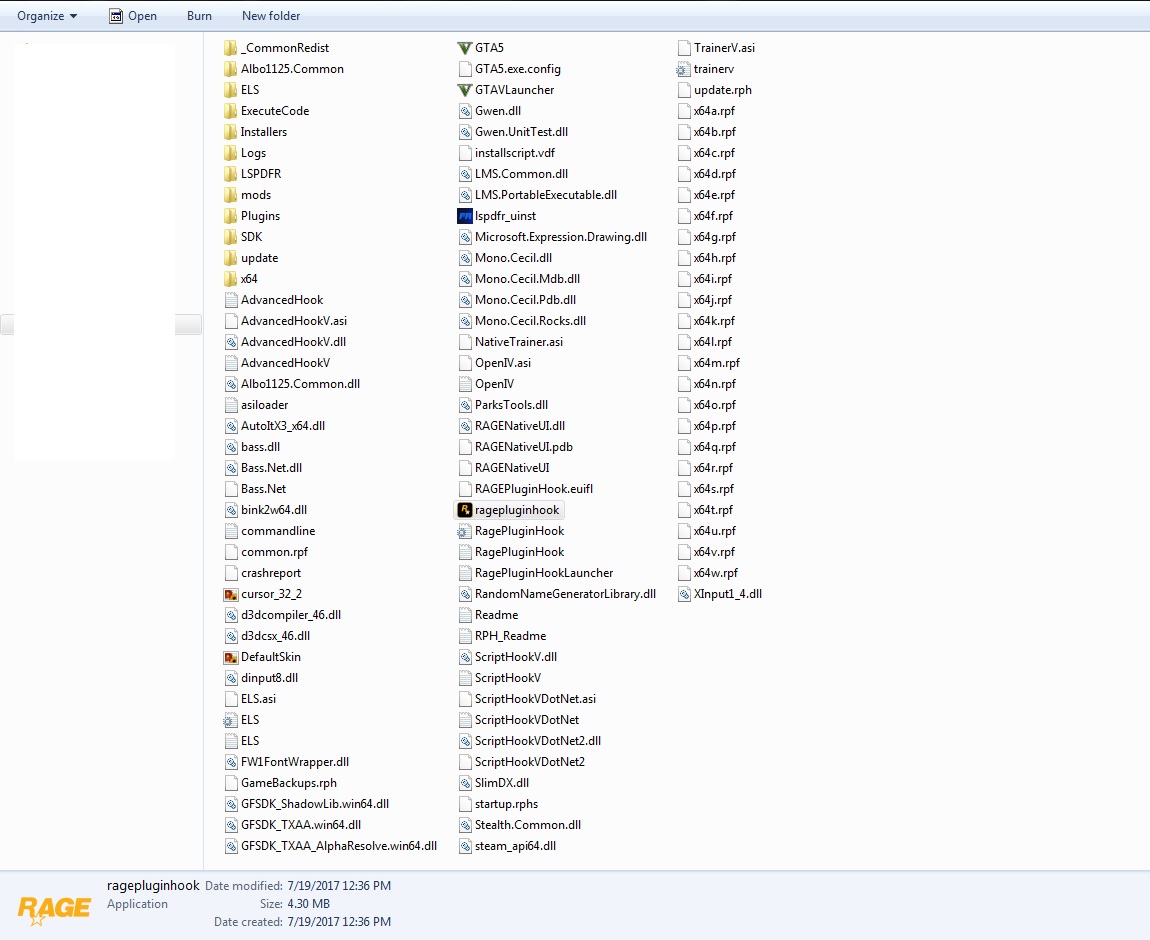1150x940 pixels.
Task: Select the ELS folder icon
Action: coord(230,89)
